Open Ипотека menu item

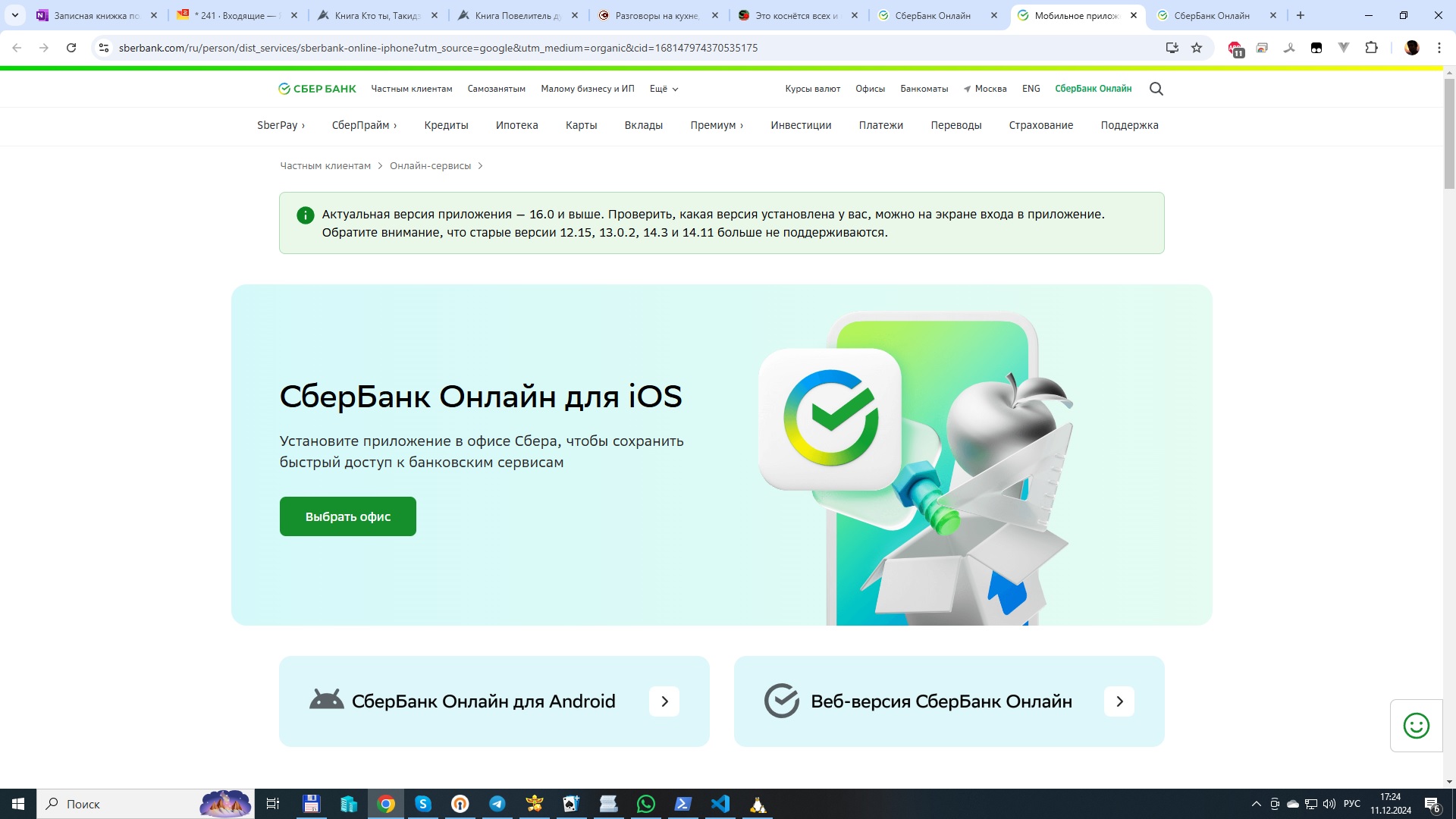(x=516, y=125)
